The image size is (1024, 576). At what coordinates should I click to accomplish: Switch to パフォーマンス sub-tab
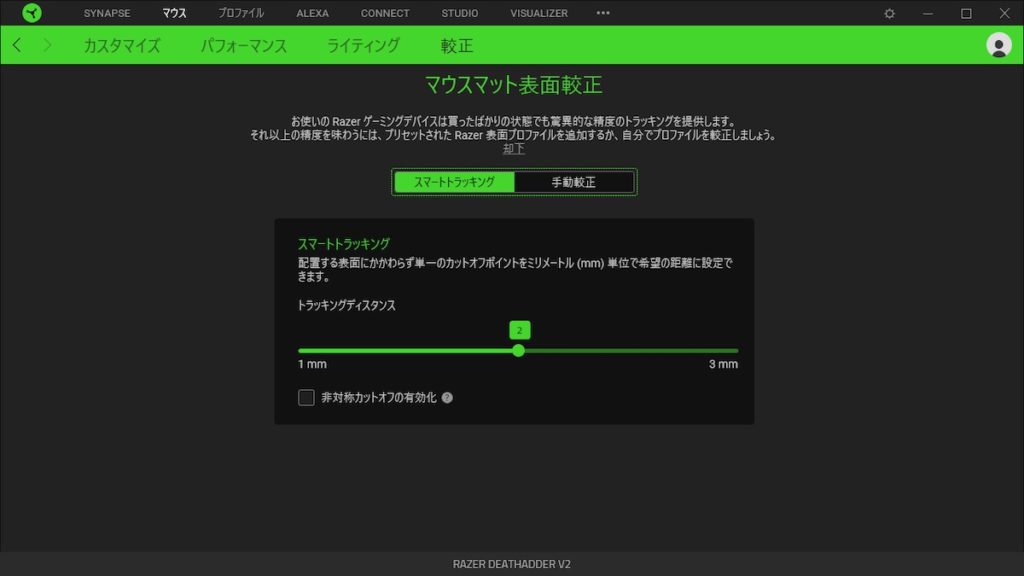pyautogui.click(x=244, y=46)
